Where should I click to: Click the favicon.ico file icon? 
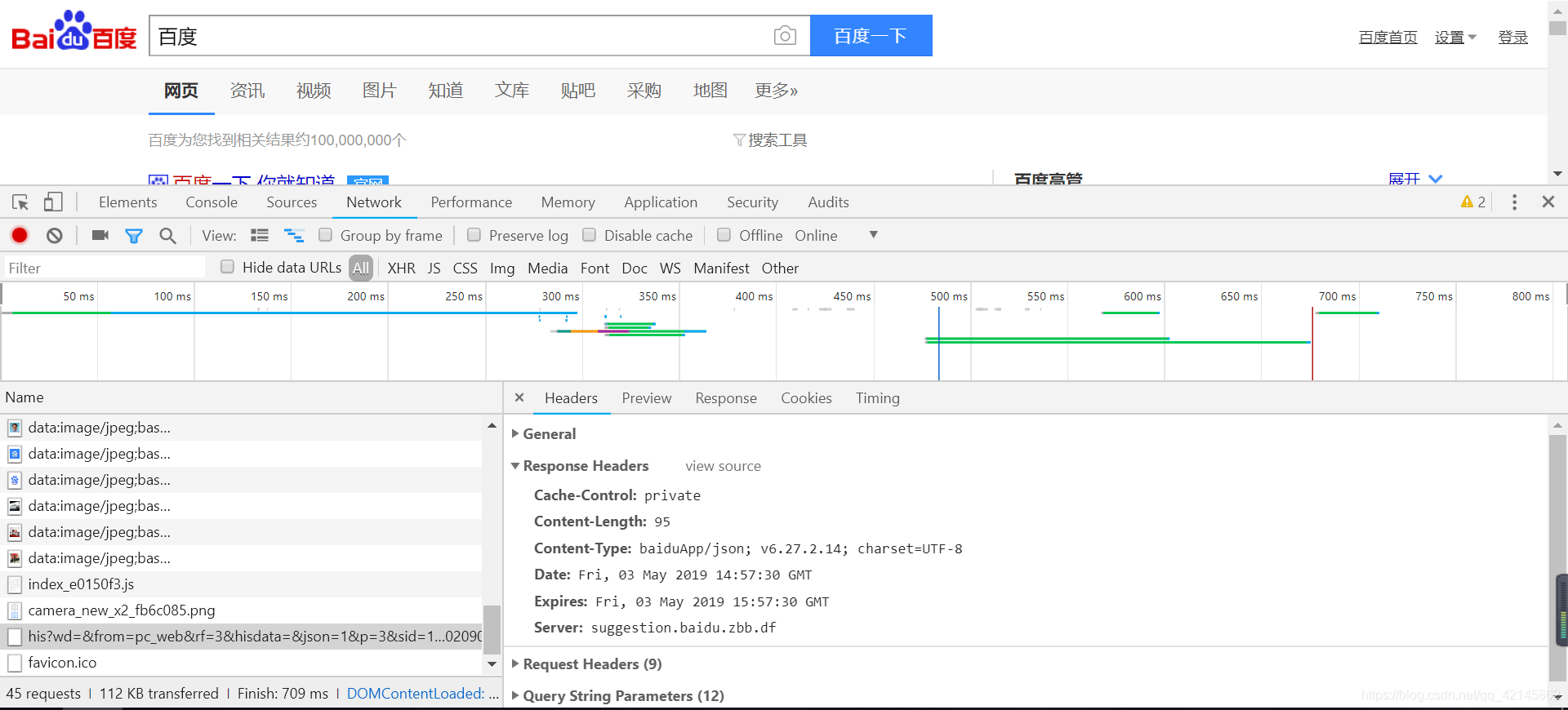[x=15, y=663]
